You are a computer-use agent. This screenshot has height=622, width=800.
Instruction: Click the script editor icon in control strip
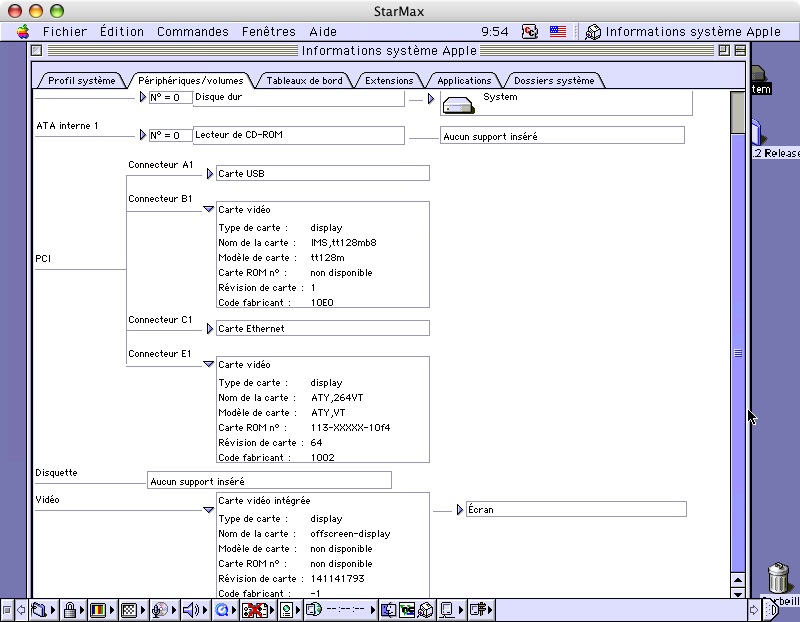point(407,610)
